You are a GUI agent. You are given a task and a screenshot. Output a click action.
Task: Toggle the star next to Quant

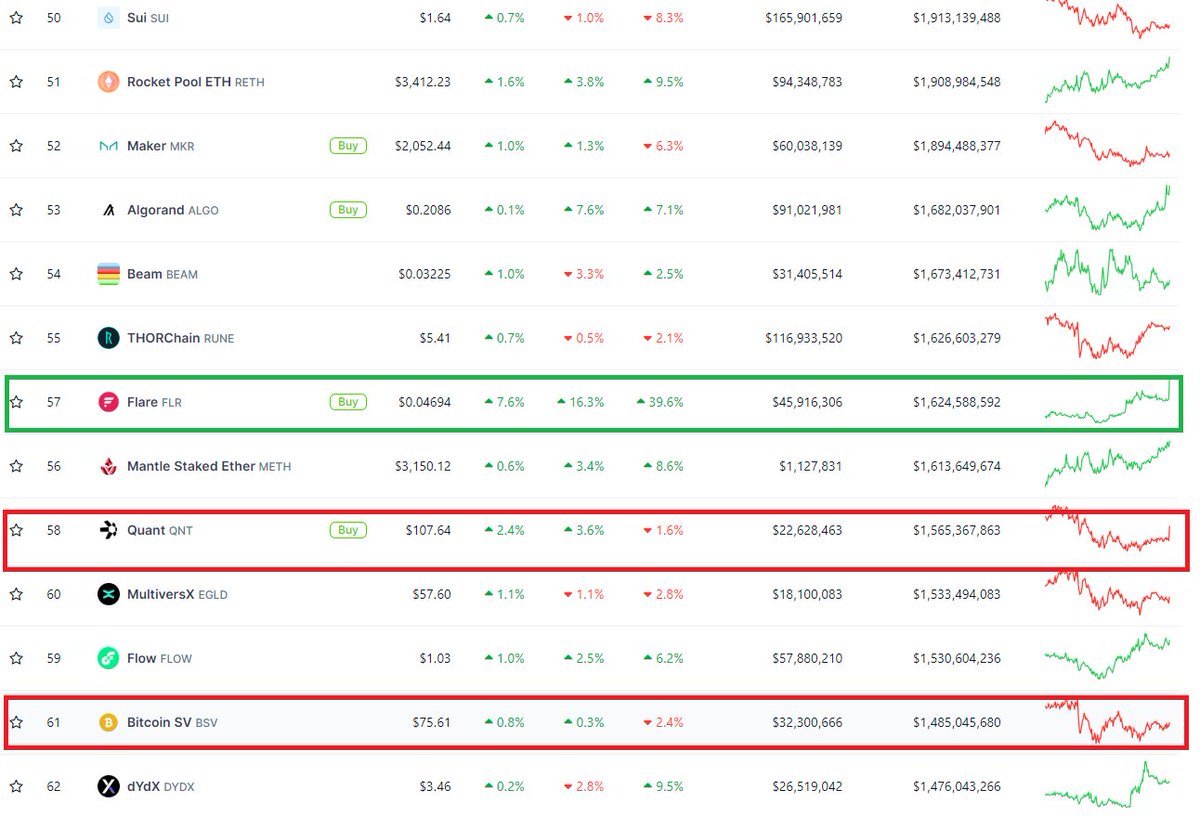click(x=16, y=530)
